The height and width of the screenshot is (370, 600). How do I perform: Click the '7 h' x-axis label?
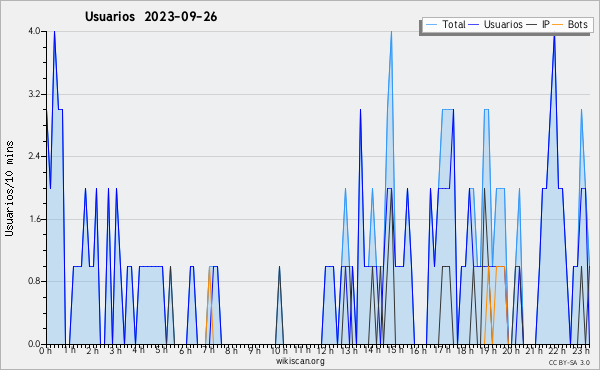coord(208,350)
